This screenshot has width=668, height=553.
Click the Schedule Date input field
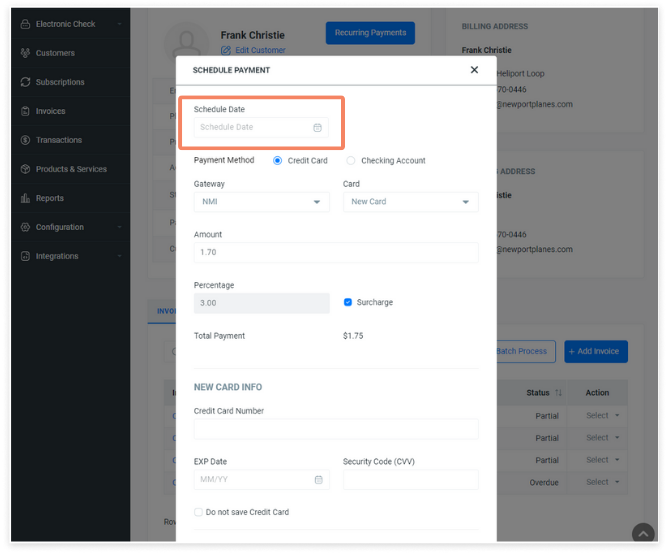(x=261, y=127)
